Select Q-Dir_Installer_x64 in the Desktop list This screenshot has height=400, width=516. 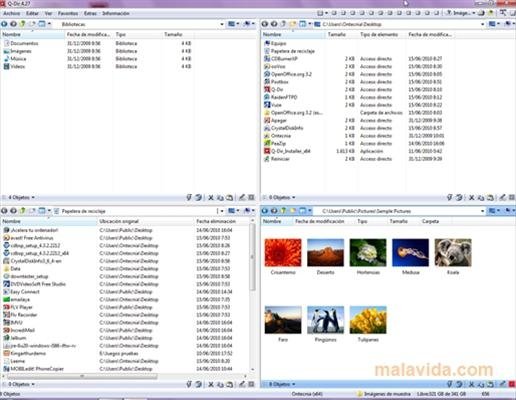point(291,151)
